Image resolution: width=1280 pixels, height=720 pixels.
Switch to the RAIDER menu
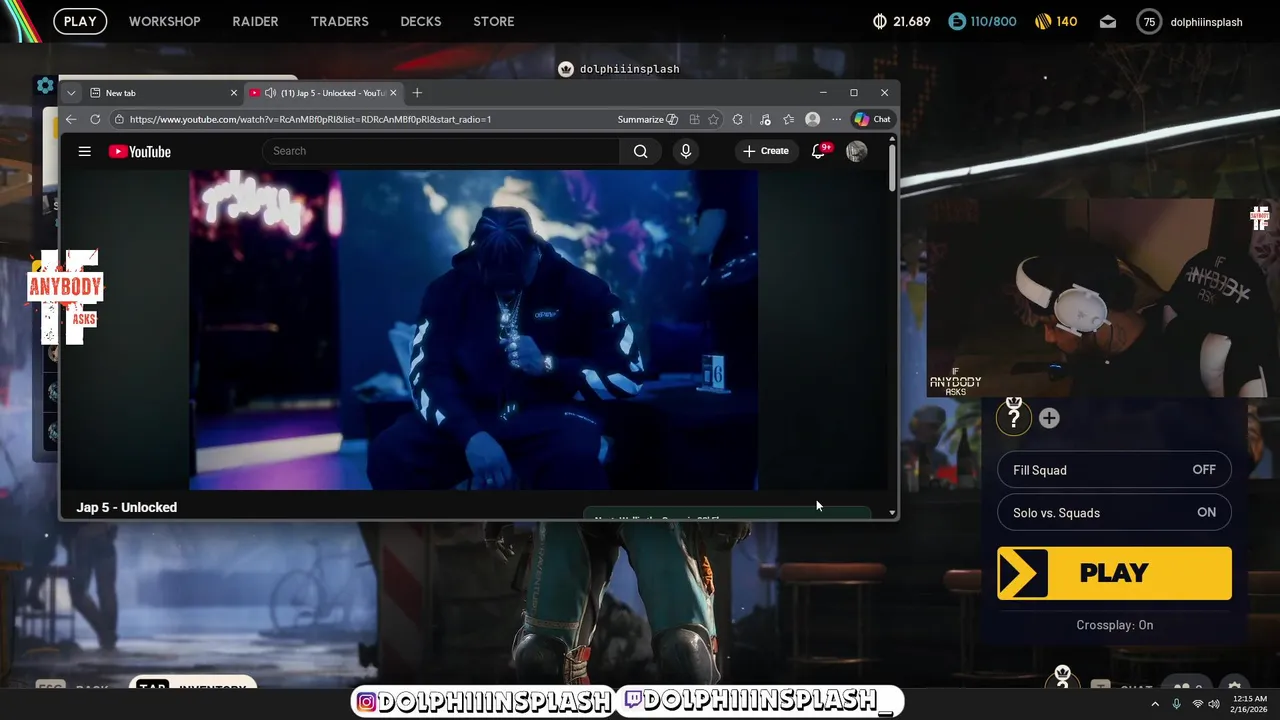255,21
